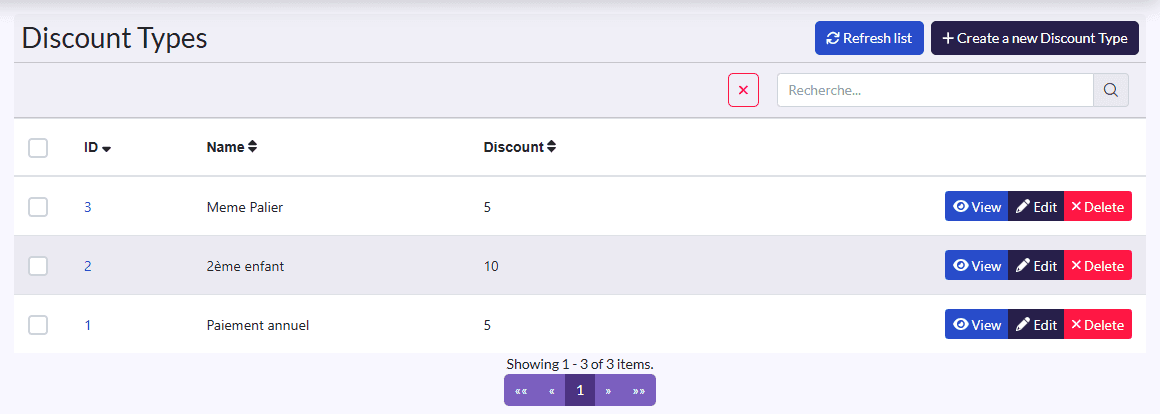View the Paiement annuel discount type
Viewport: 1160px width, 414px height.
977,325
